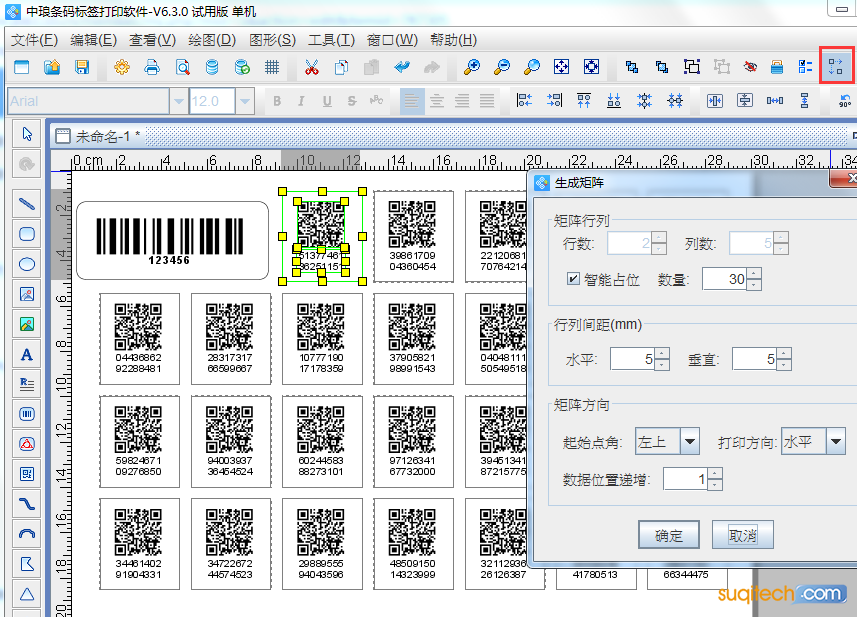Screen dimensions: 857x617
Task: Click the 确定 button
Action: coord(668,535)
